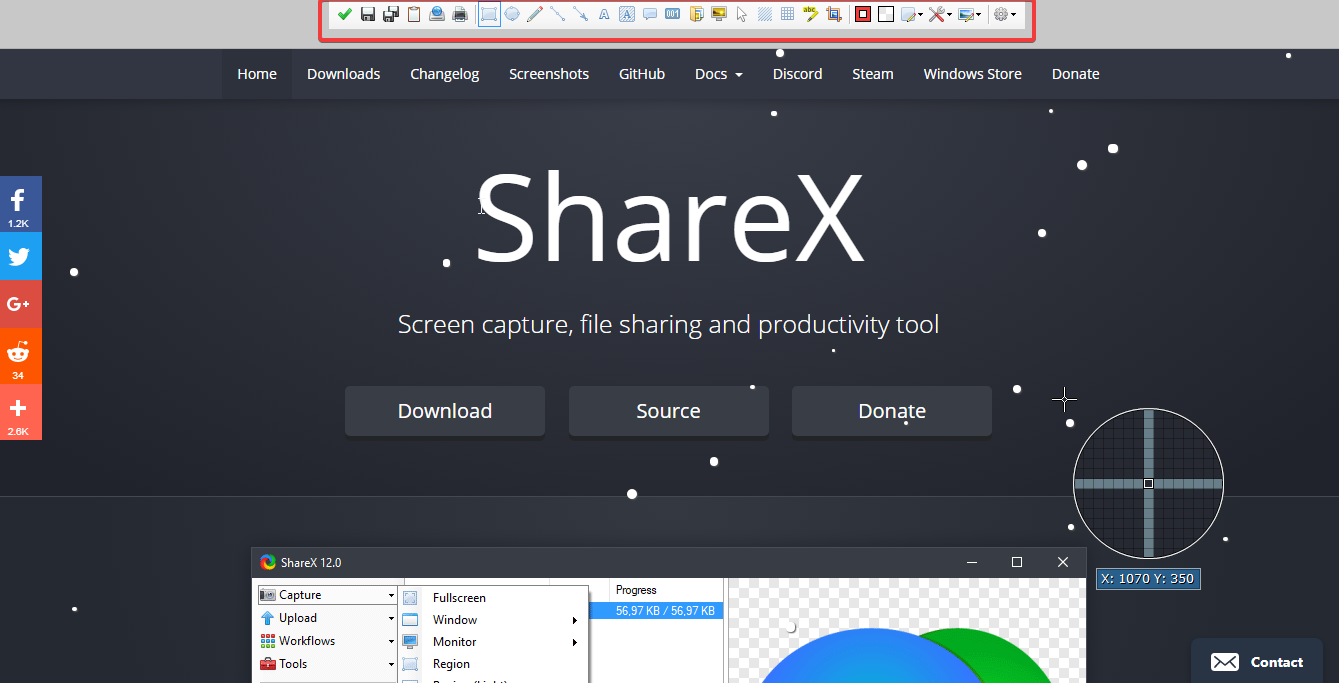
Task: Pick the Pencil drawing tool
Action: (x=534, y=14)
